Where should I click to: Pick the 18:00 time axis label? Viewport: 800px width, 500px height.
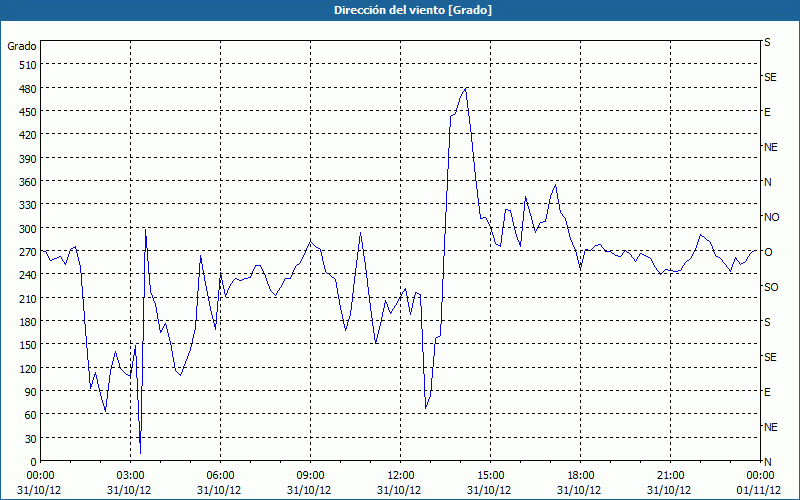coord(581,476)
